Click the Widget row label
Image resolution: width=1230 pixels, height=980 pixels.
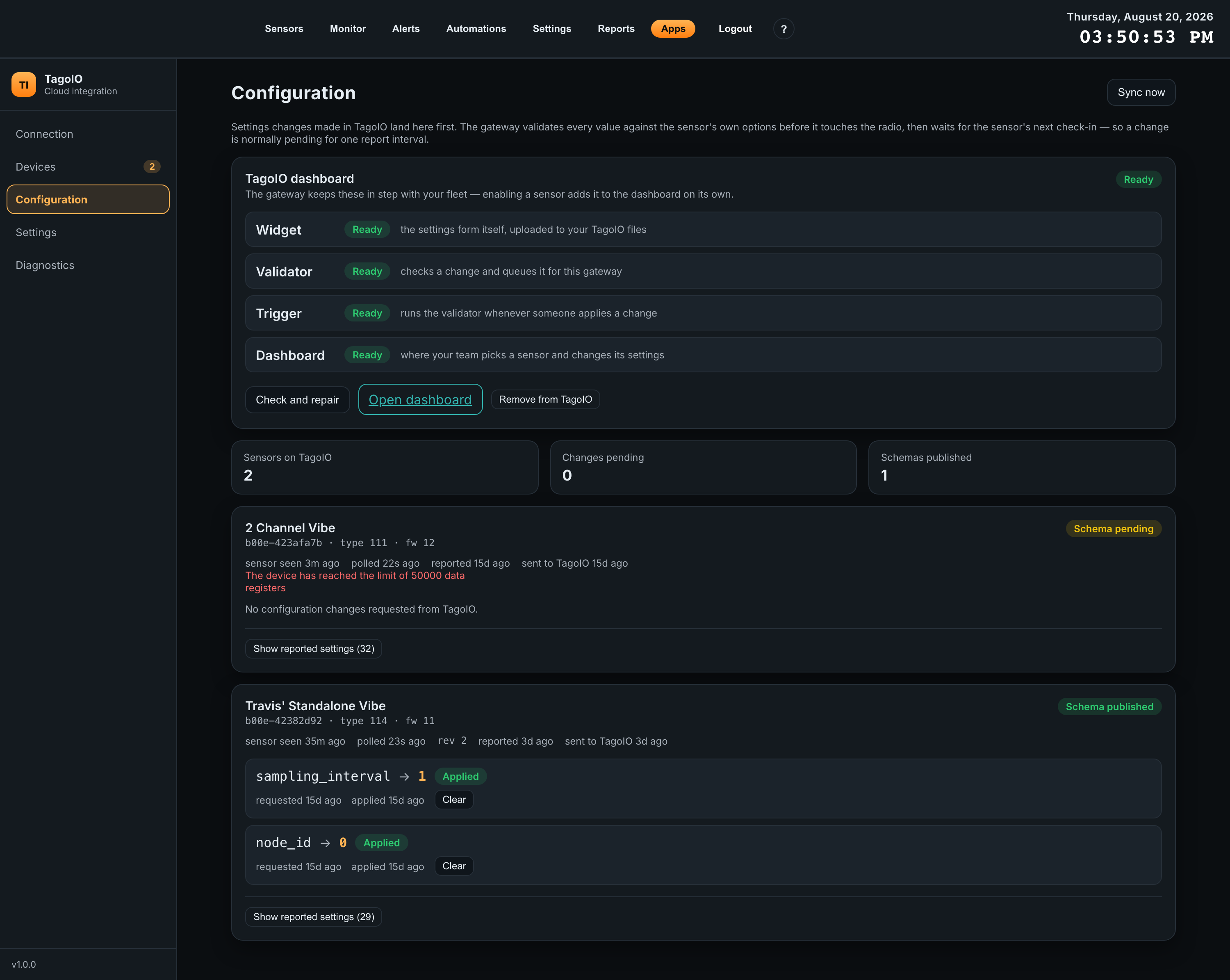point(278,229)
